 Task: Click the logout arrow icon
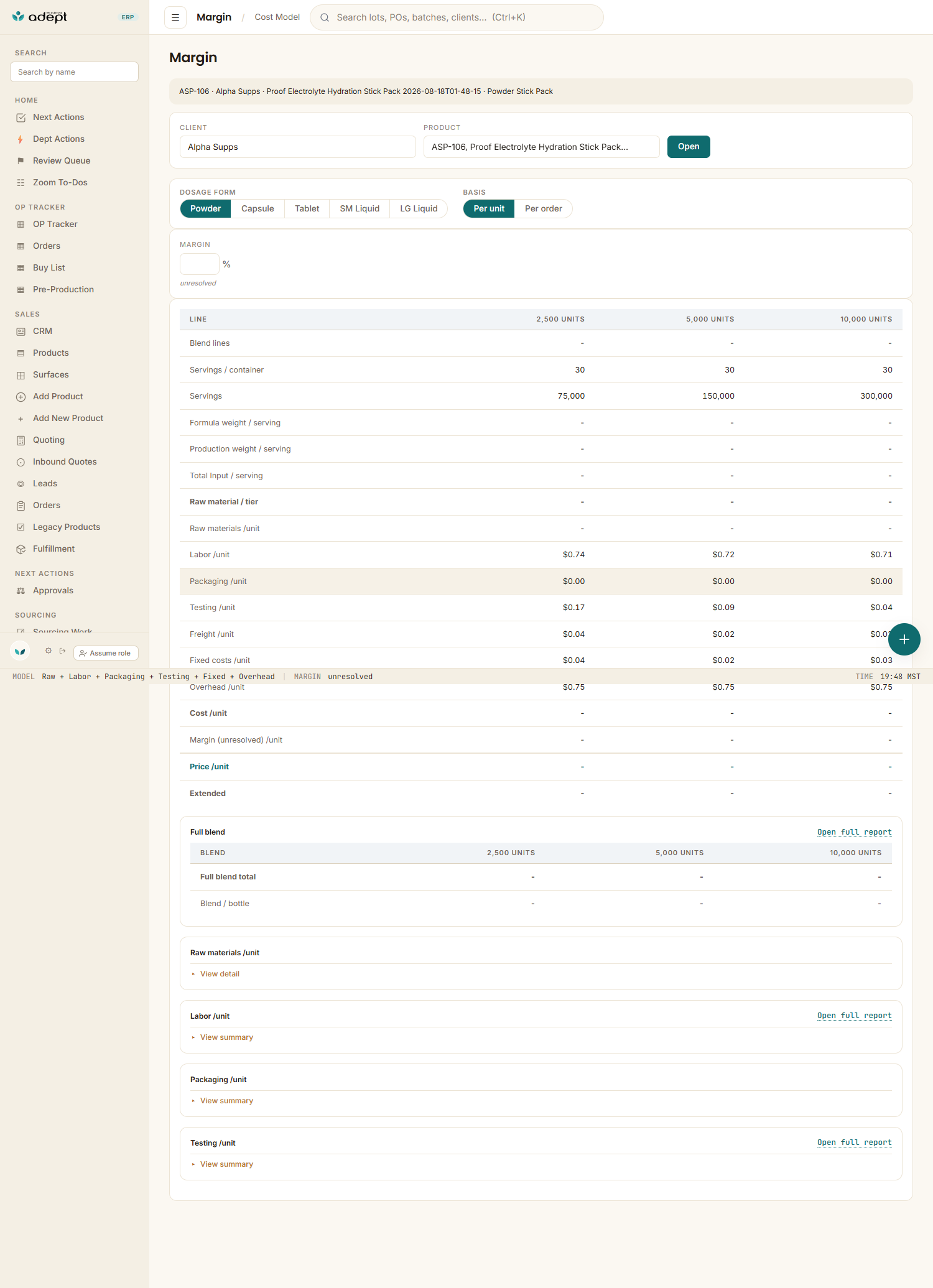(62, 651)
